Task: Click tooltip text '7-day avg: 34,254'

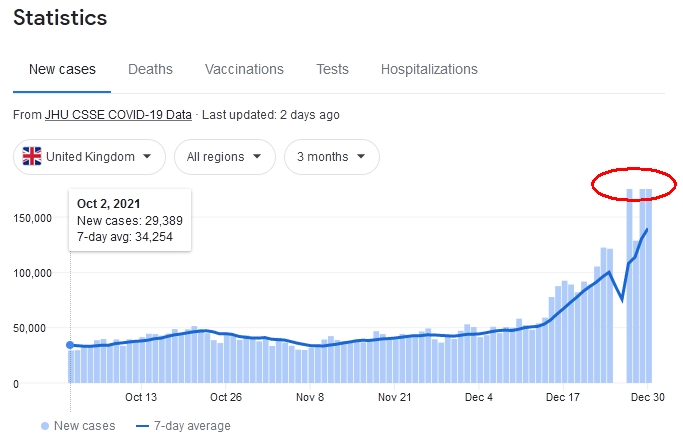Action: (x=125, y=237)
